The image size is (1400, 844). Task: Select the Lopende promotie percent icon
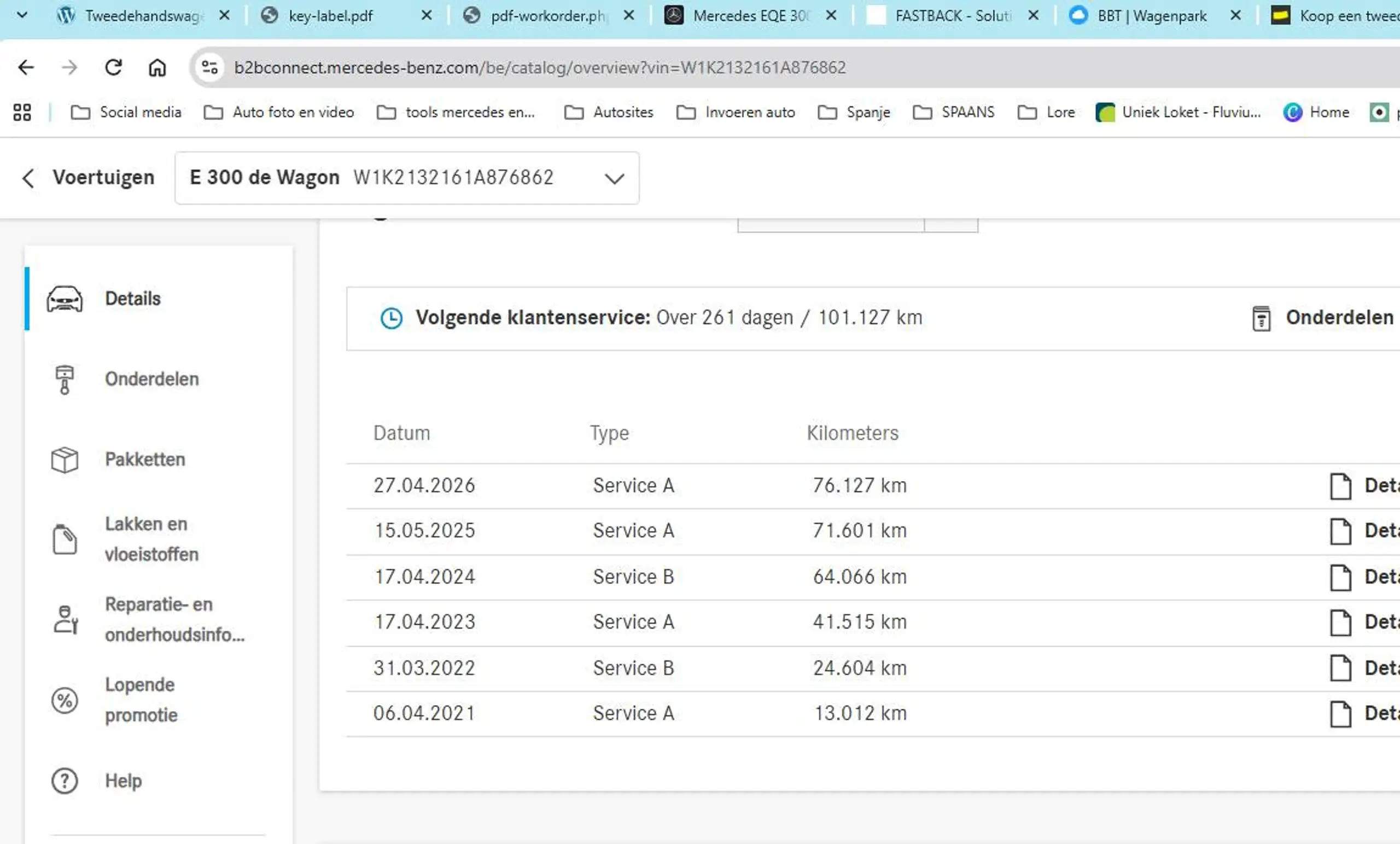pos(65,700)
